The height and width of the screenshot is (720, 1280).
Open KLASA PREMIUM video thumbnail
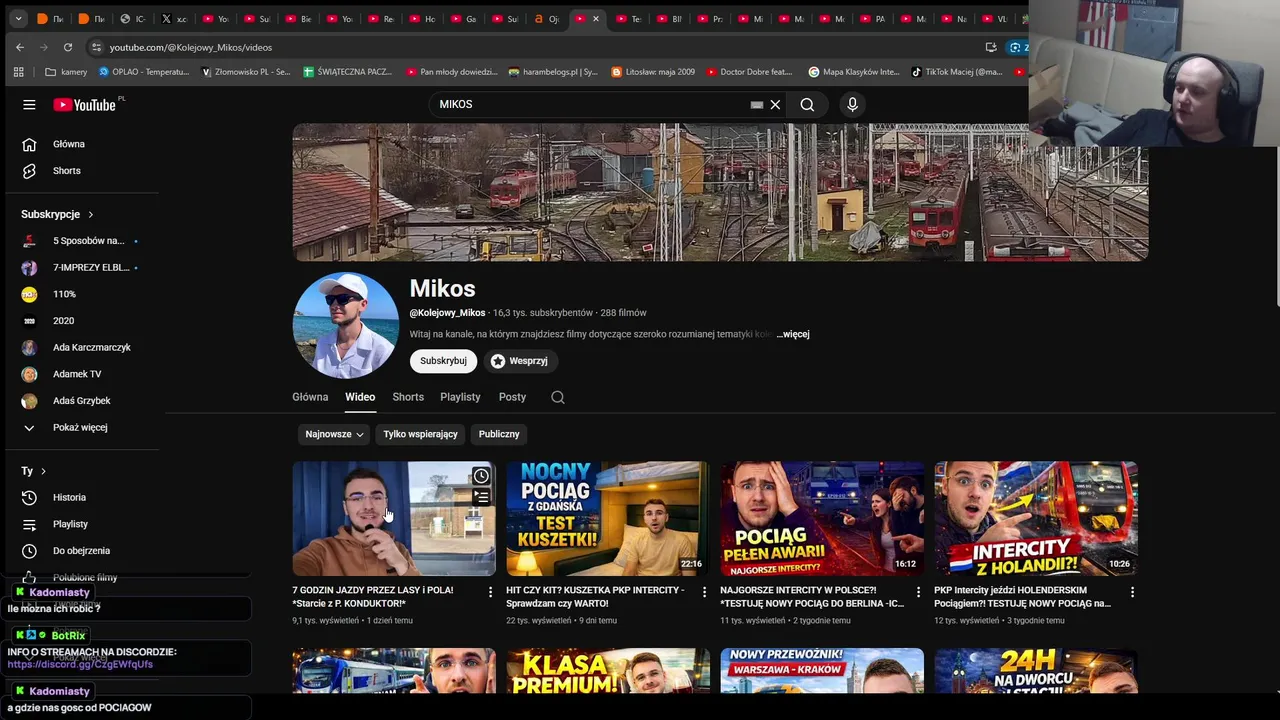point(608,670)
